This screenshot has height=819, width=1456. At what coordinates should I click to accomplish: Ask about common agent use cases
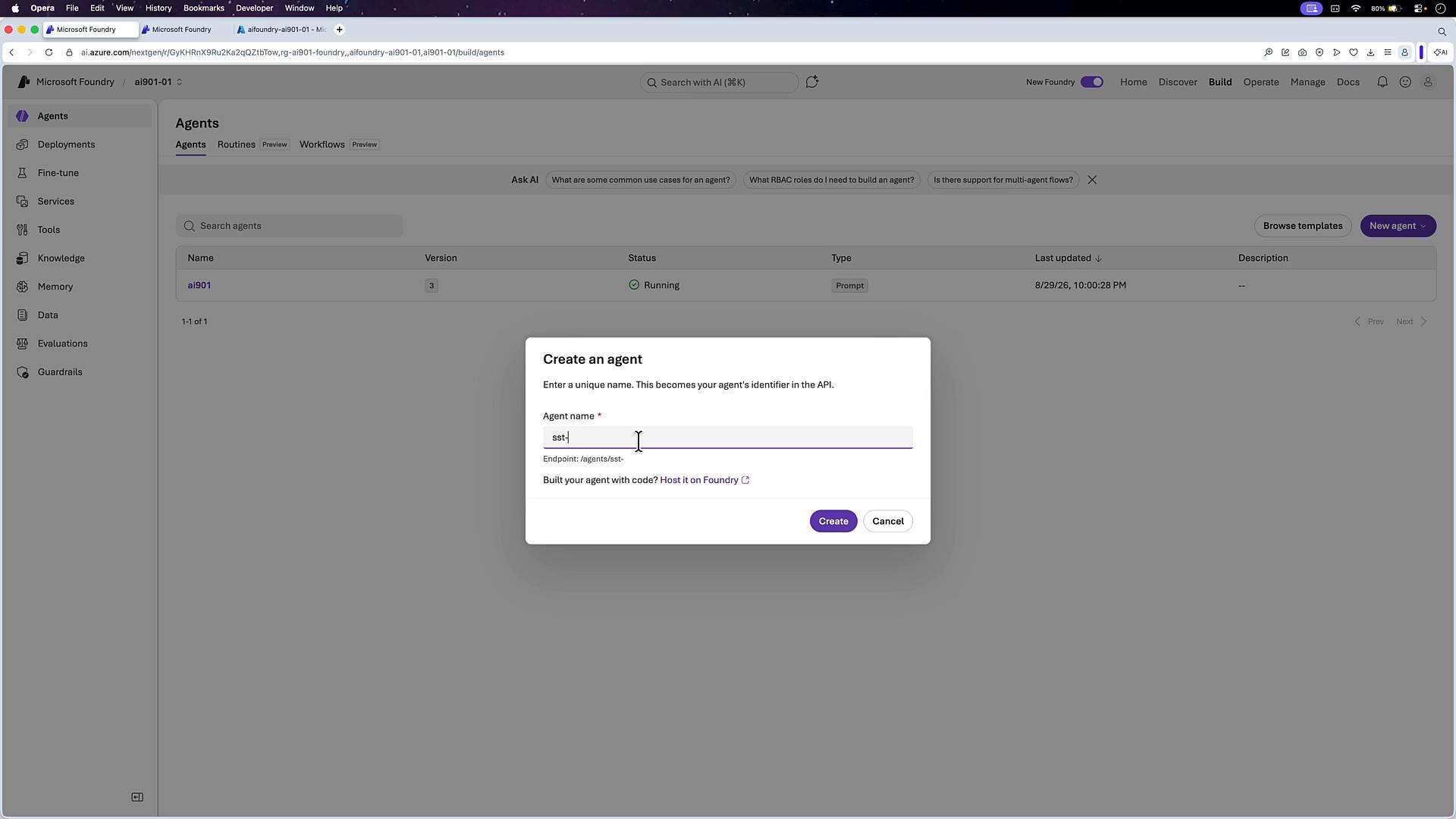point(640,180)
